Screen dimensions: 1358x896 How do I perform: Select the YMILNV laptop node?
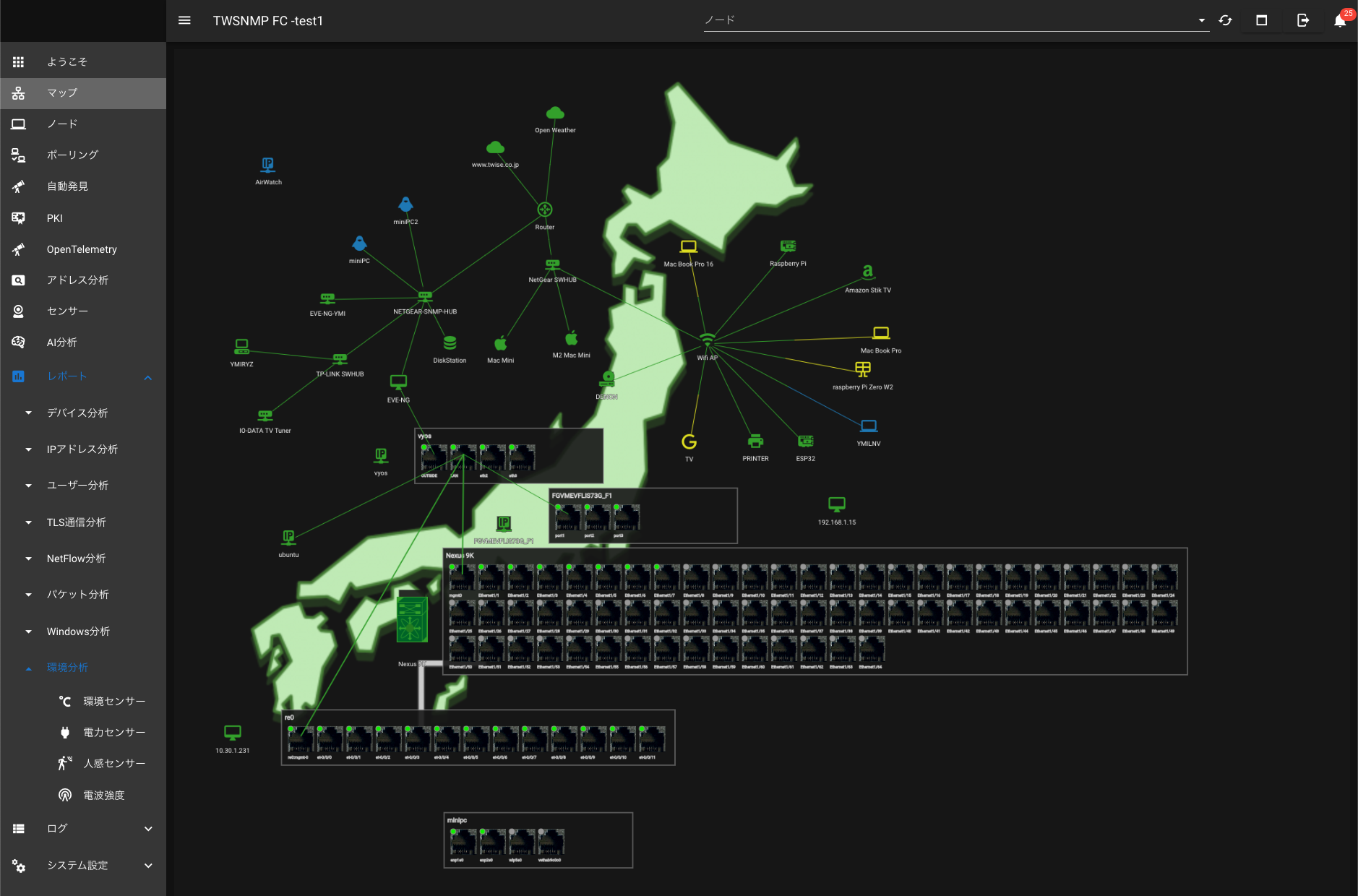tap(869, 426)
